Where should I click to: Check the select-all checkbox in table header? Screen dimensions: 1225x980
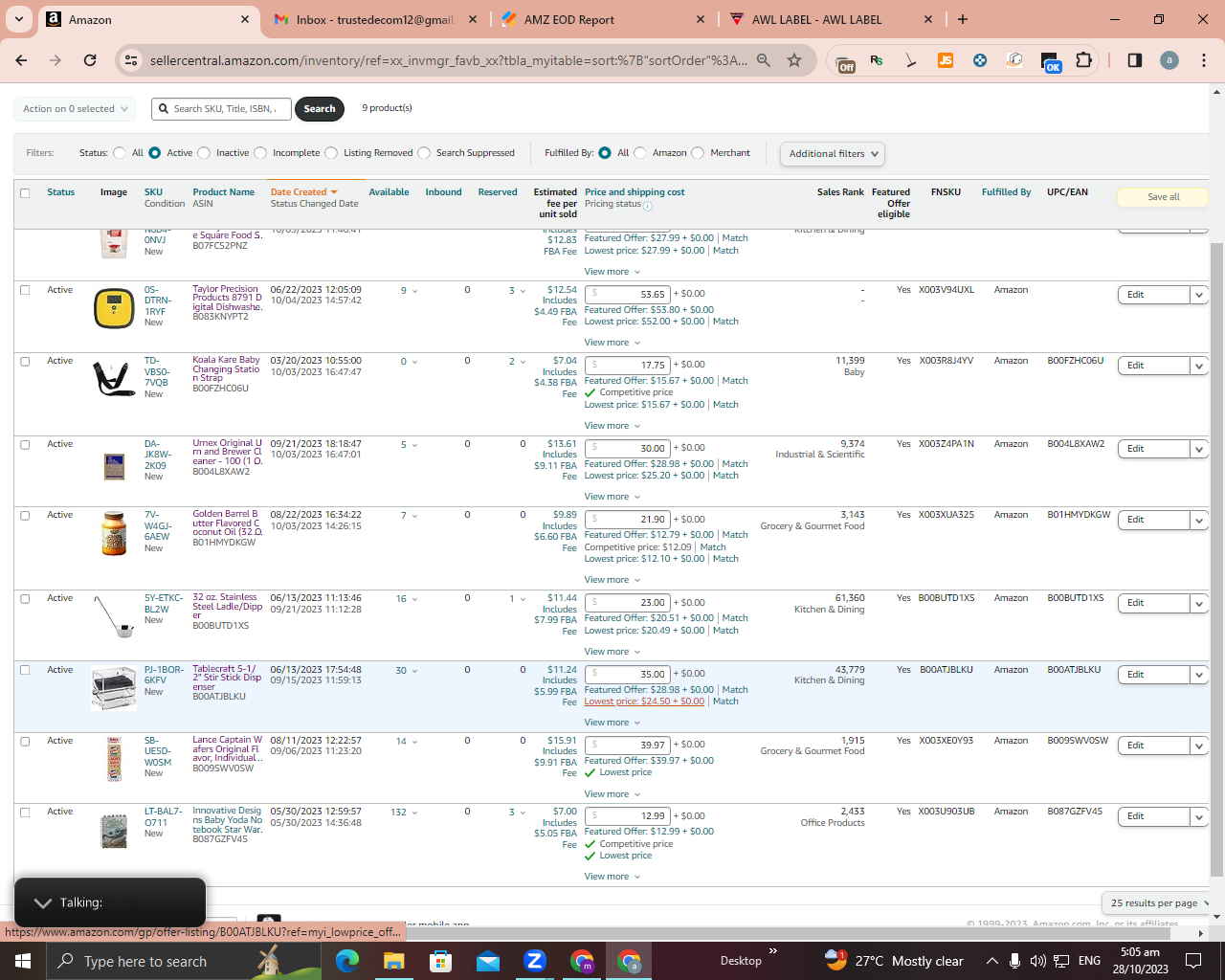click(x=25, y=193)
